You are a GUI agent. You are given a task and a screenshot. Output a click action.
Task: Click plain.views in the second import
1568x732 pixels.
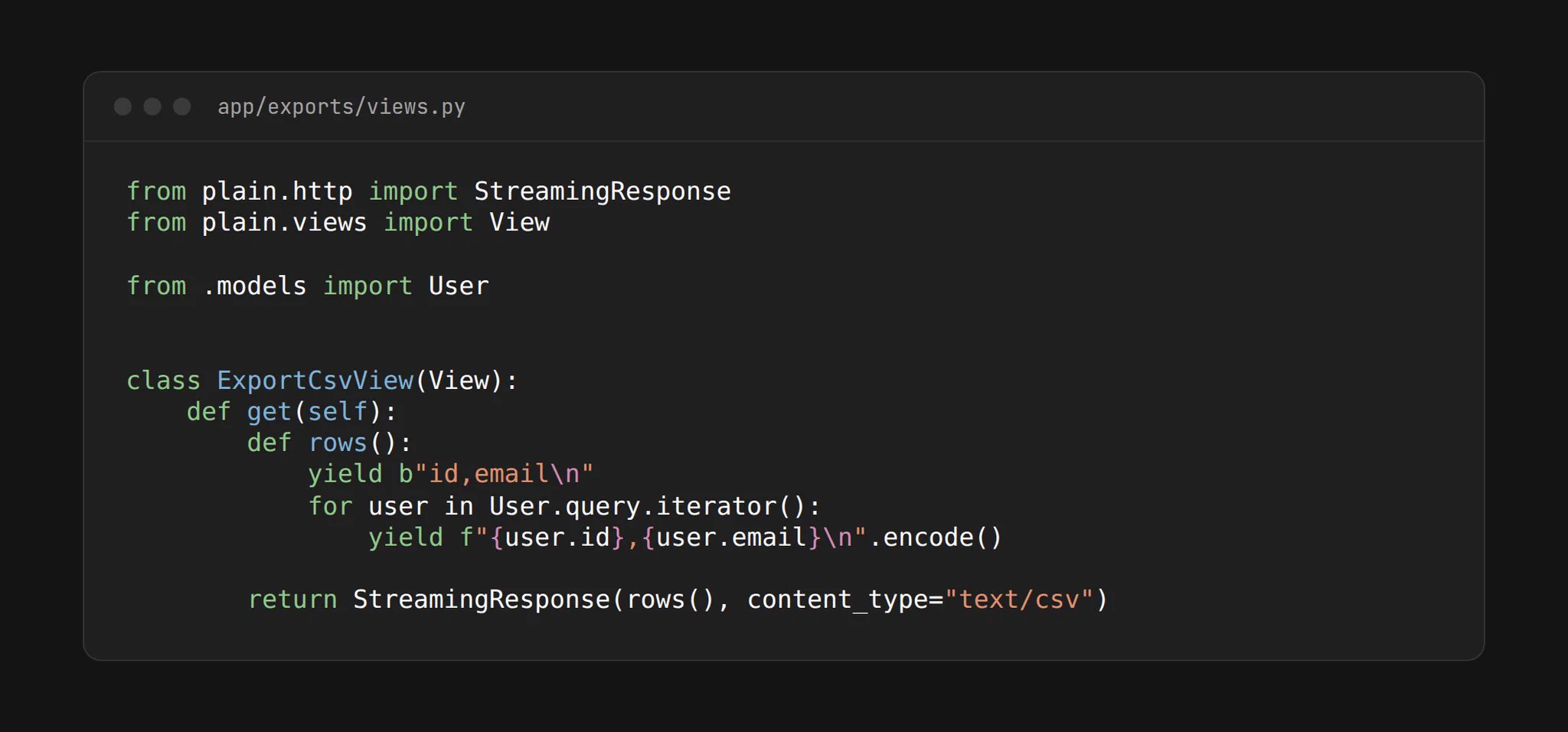[285, 223]
